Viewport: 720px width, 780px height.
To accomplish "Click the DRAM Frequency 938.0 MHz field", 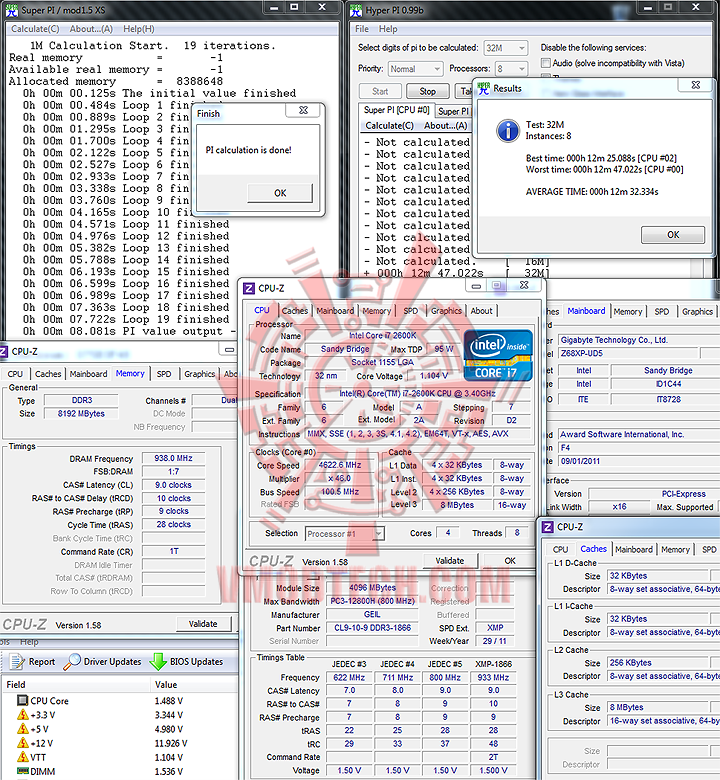I will coord(173,458).
